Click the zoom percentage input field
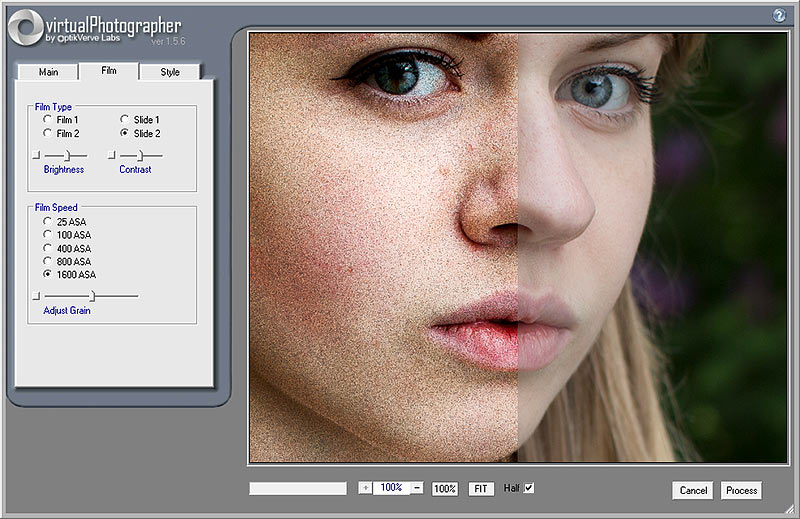This screenshot has width=800, height=519. pos(391,488)
